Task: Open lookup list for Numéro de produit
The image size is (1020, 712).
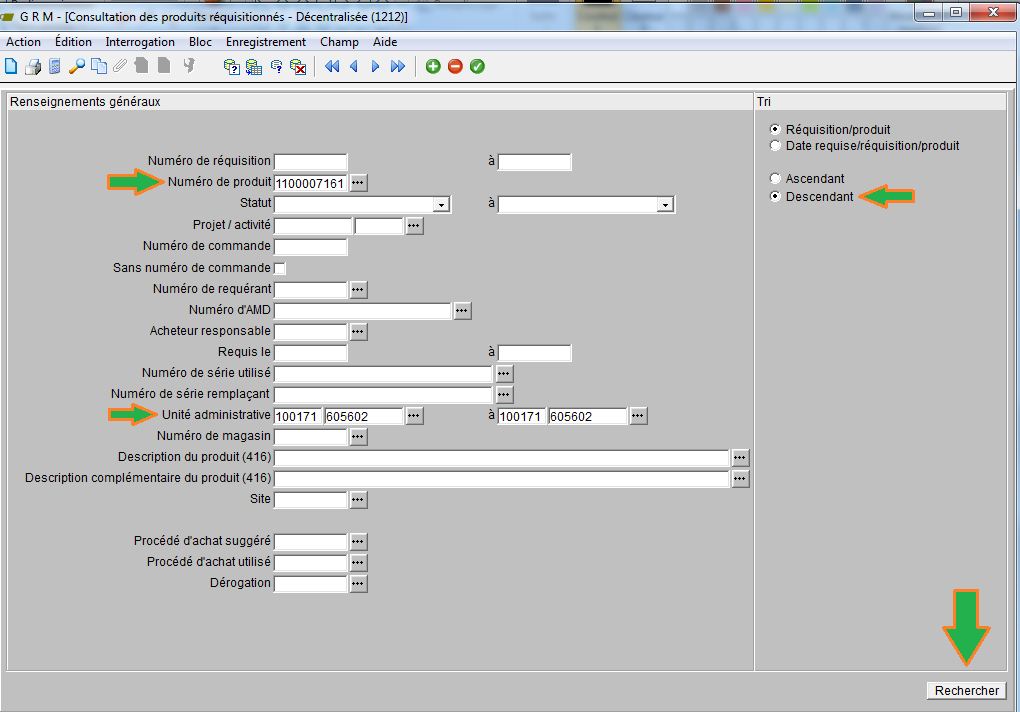Action: pos(358,183)
